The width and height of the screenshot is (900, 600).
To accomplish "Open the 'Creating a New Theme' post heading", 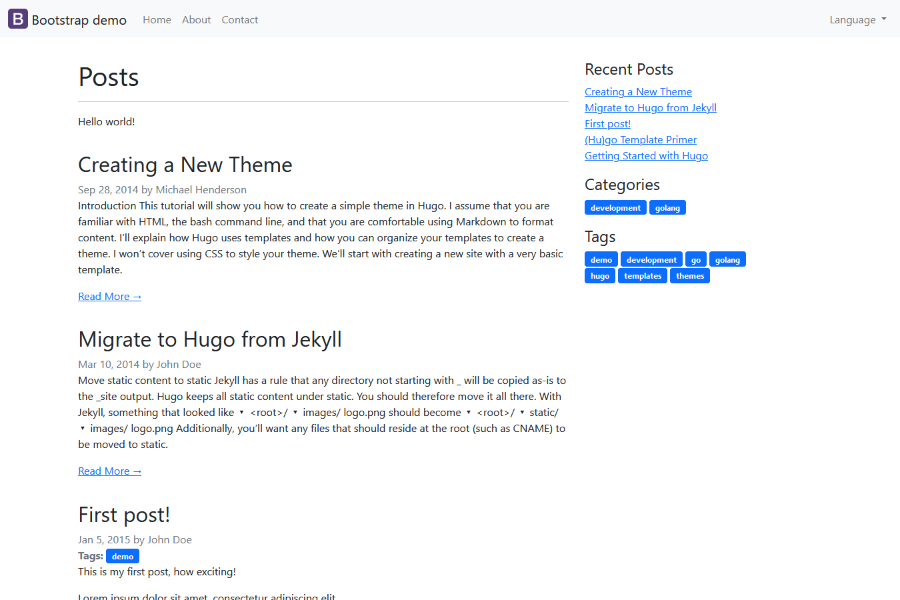I will pos(185,165).
